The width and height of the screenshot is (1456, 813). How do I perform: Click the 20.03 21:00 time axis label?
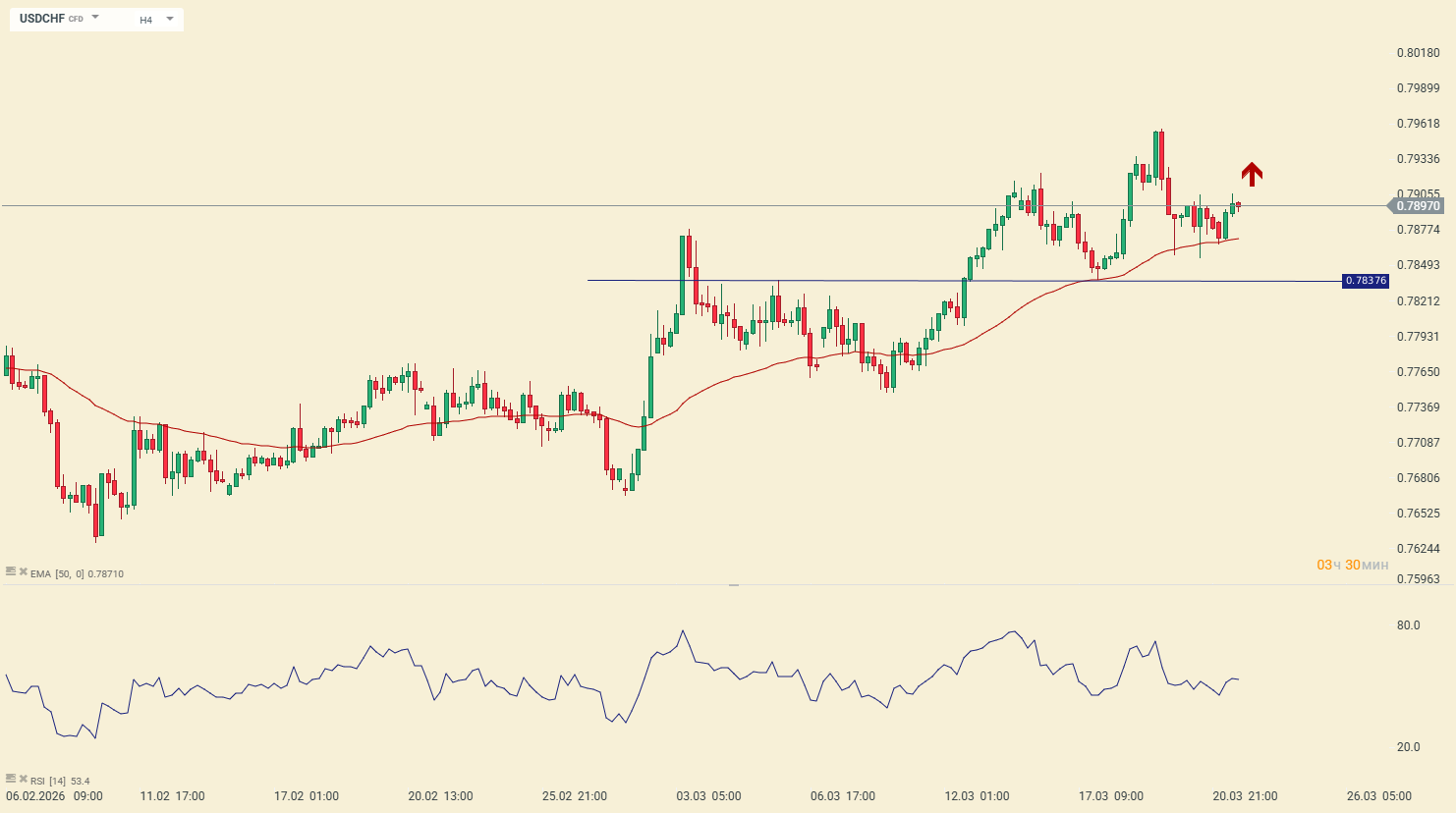[x=1245, y=796]
